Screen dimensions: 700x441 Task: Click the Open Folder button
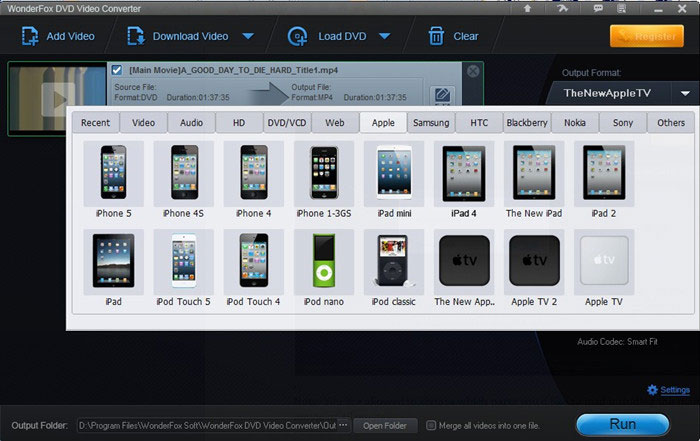(385, 426)
